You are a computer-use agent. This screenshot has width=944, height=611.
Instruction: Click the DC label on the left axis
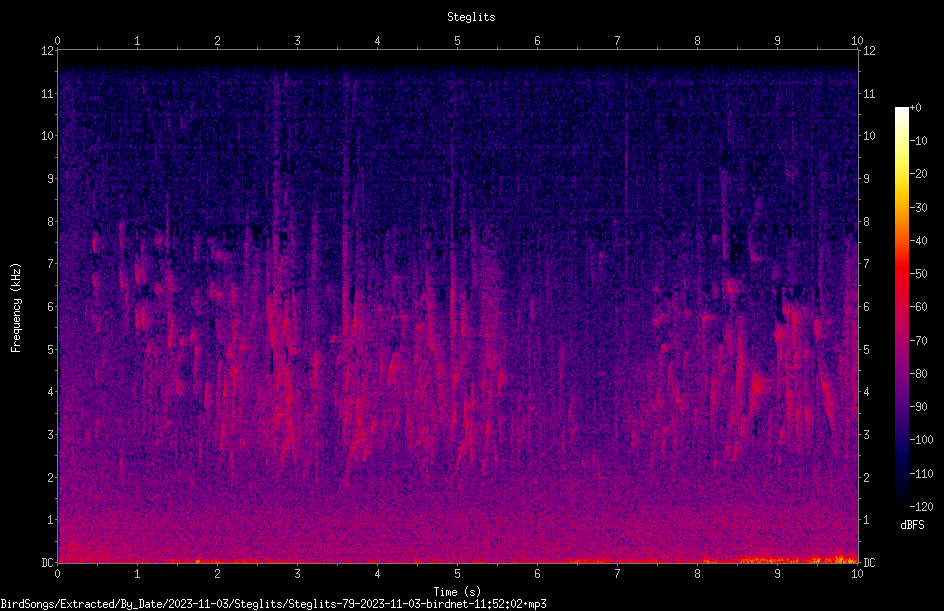(47, 562)
